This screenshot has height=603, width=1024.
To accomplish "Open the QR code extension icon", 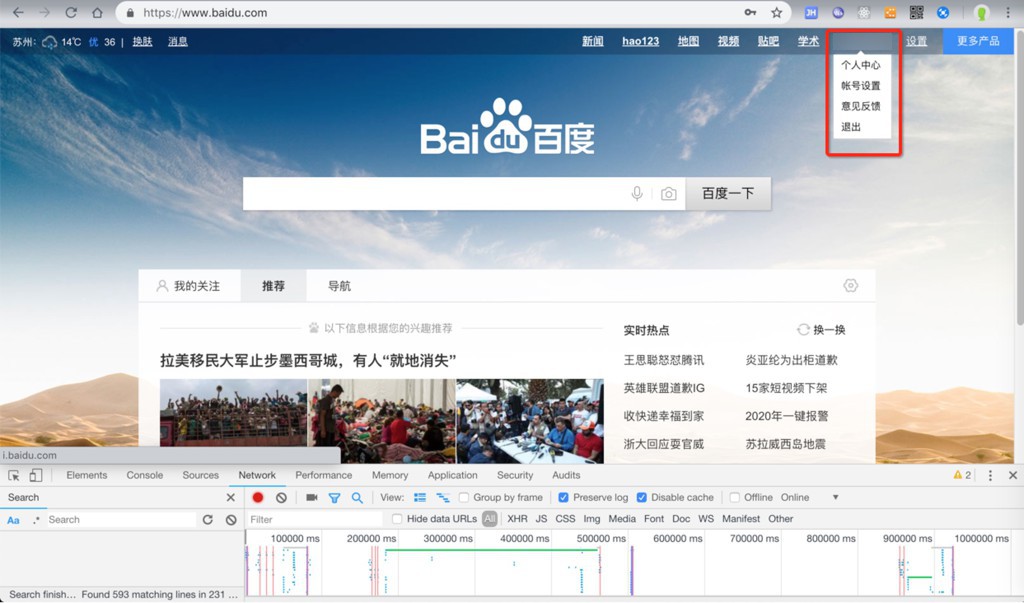I will coord(917,12).
